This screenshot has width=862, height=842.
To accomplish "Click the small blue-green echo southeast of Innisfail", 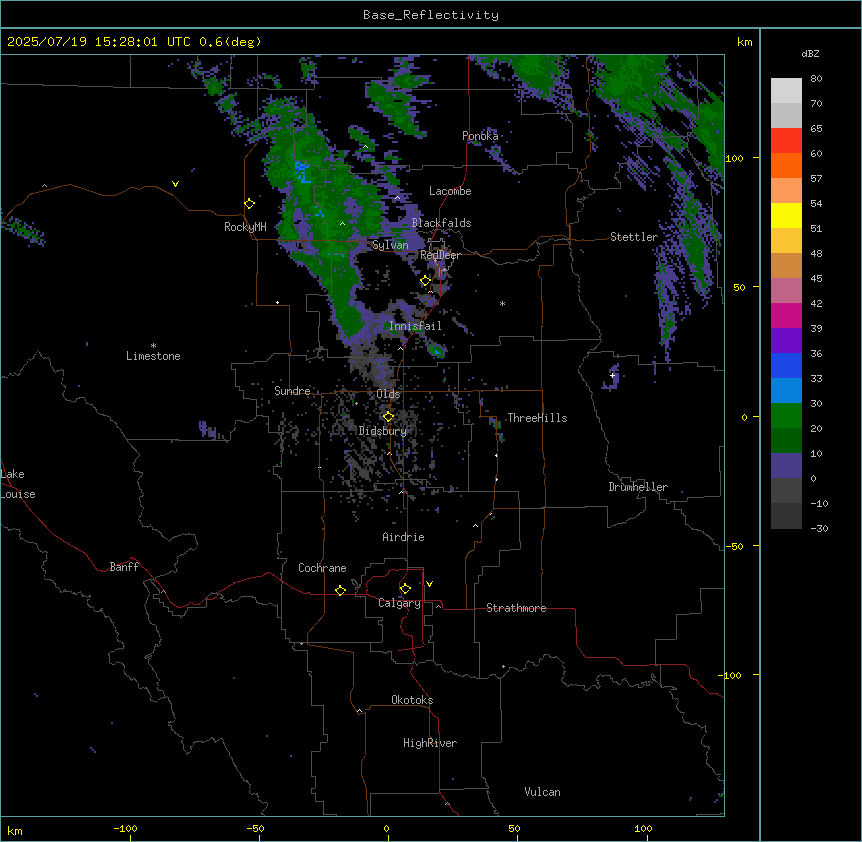I will [x=436, y=350].
